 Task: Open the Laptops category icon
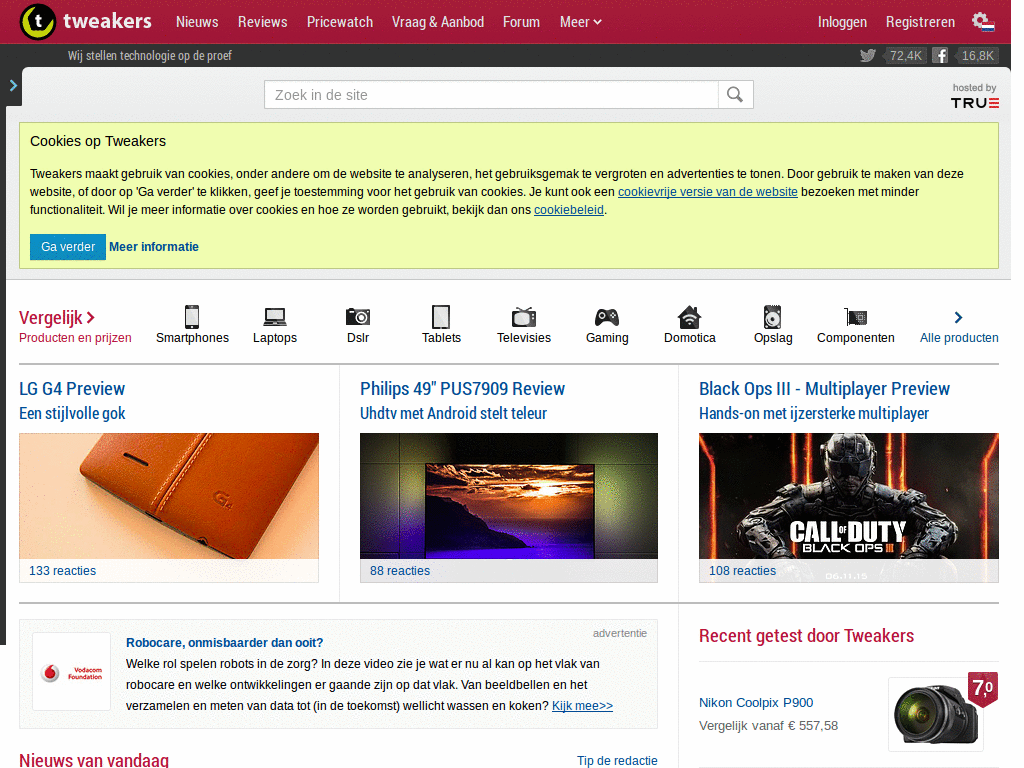pyautogui.click(x=275, y=317)
